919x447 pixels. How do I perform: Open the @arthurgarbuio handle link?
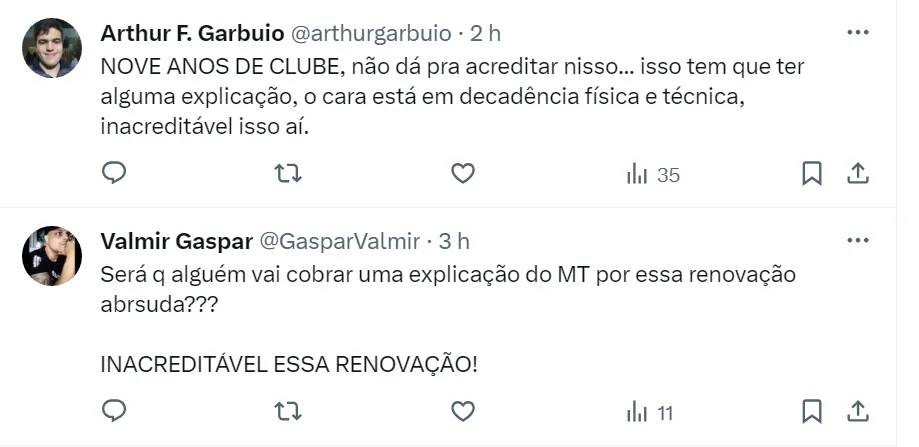(x=370, y=33)
